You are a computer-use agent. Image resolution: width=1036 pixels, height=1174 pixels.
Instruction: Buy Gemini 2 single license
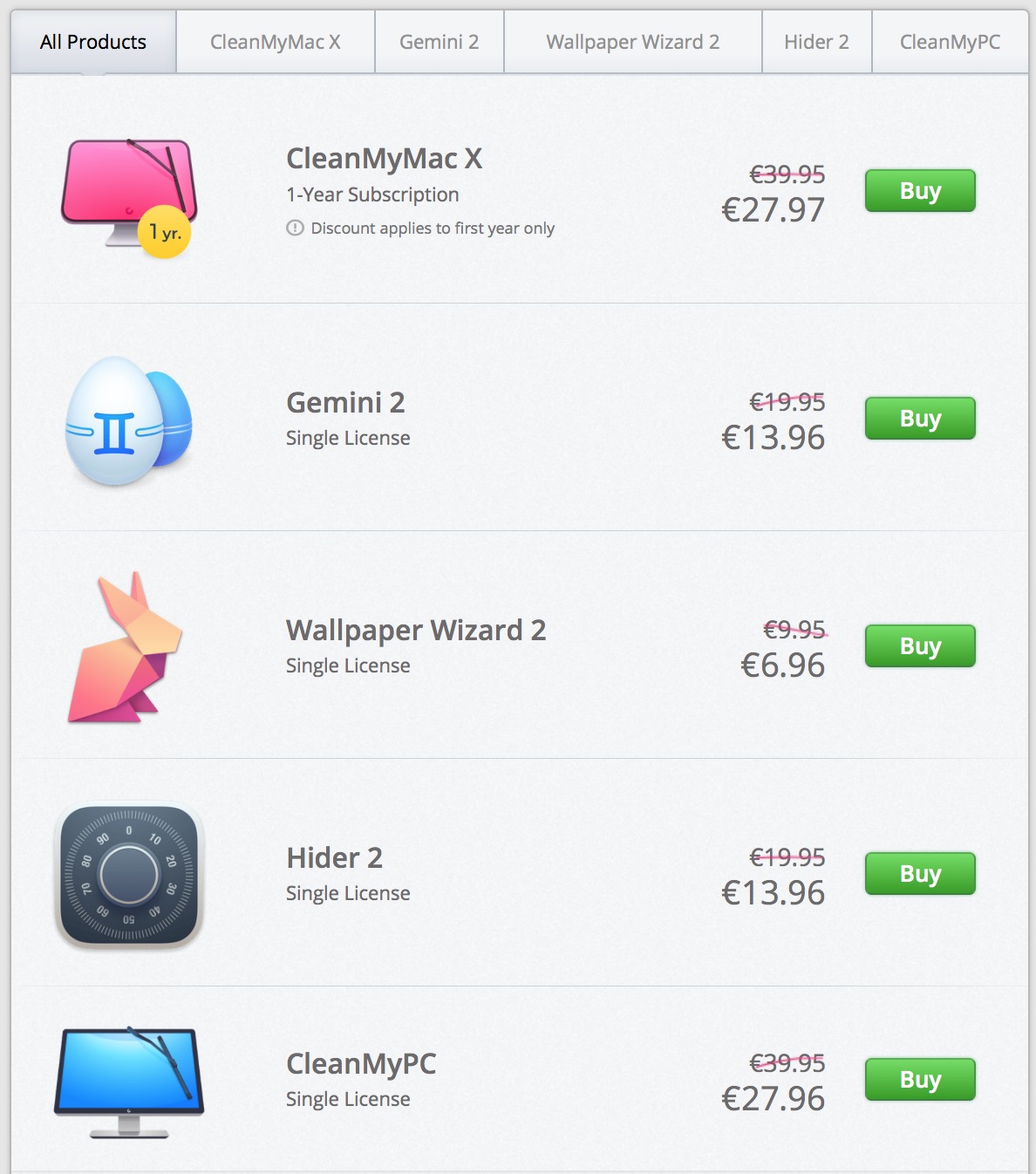[920, 419]
